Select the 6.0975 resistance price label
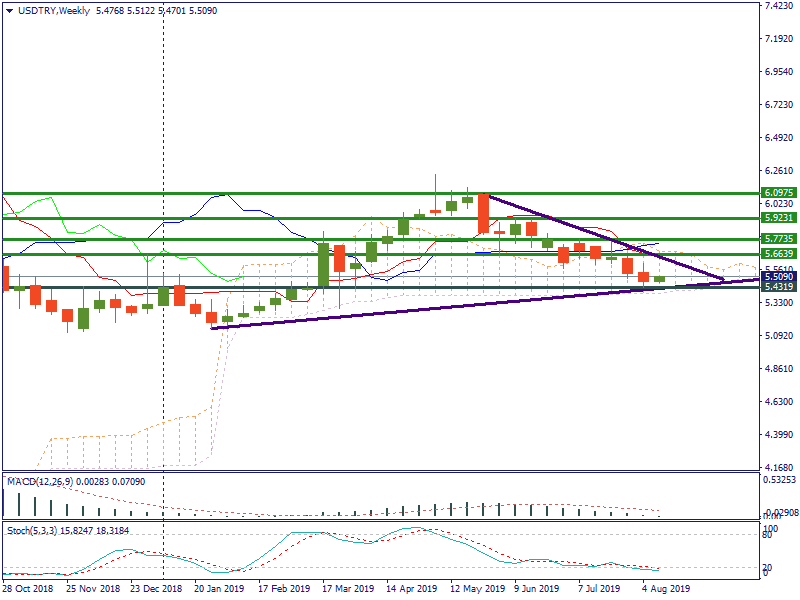Viewport: 800px width, 600px height. pyautogui.click(x=778, y=192)
